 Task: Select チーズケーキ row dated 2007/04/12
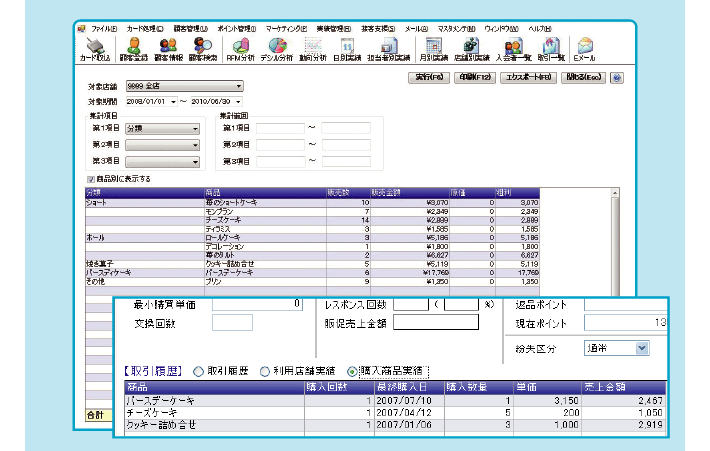click(395, 413)
